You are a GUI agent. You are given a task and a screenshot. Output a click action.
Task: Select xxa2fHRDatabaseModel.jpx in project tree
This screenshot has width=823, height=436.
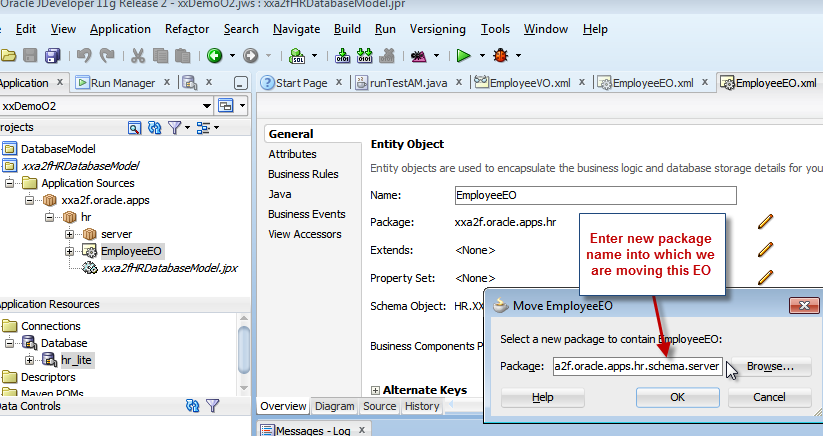[x=169, y=268]
